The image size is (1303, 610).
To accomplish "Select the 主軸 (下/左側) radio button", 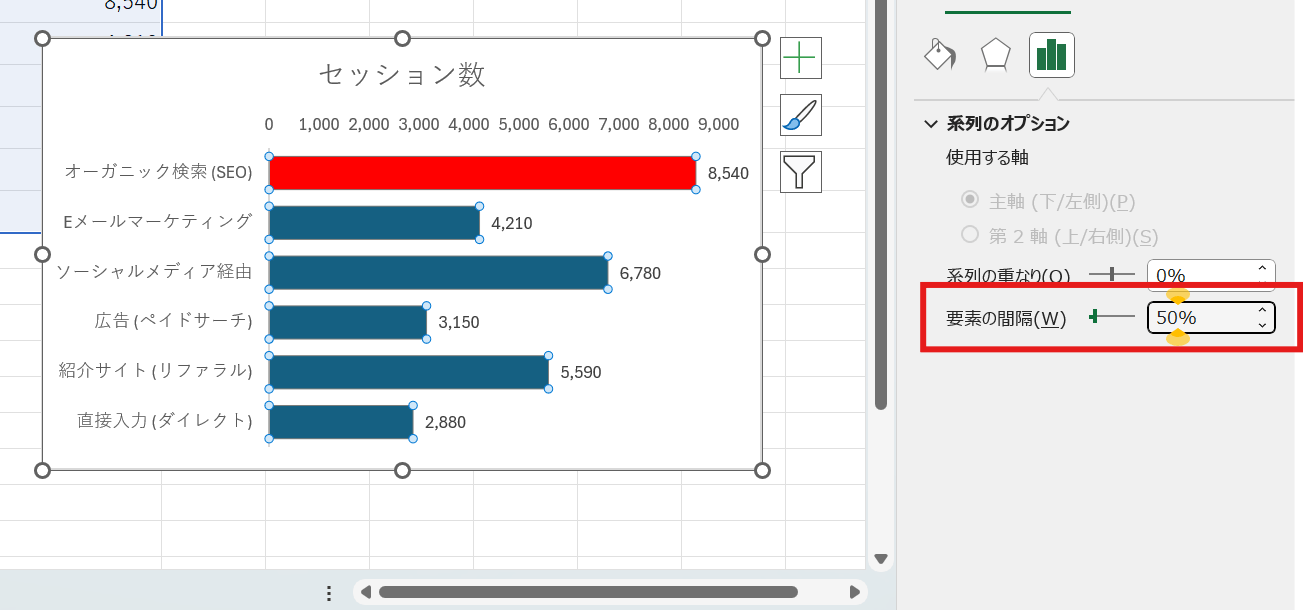I will [968, 199].
